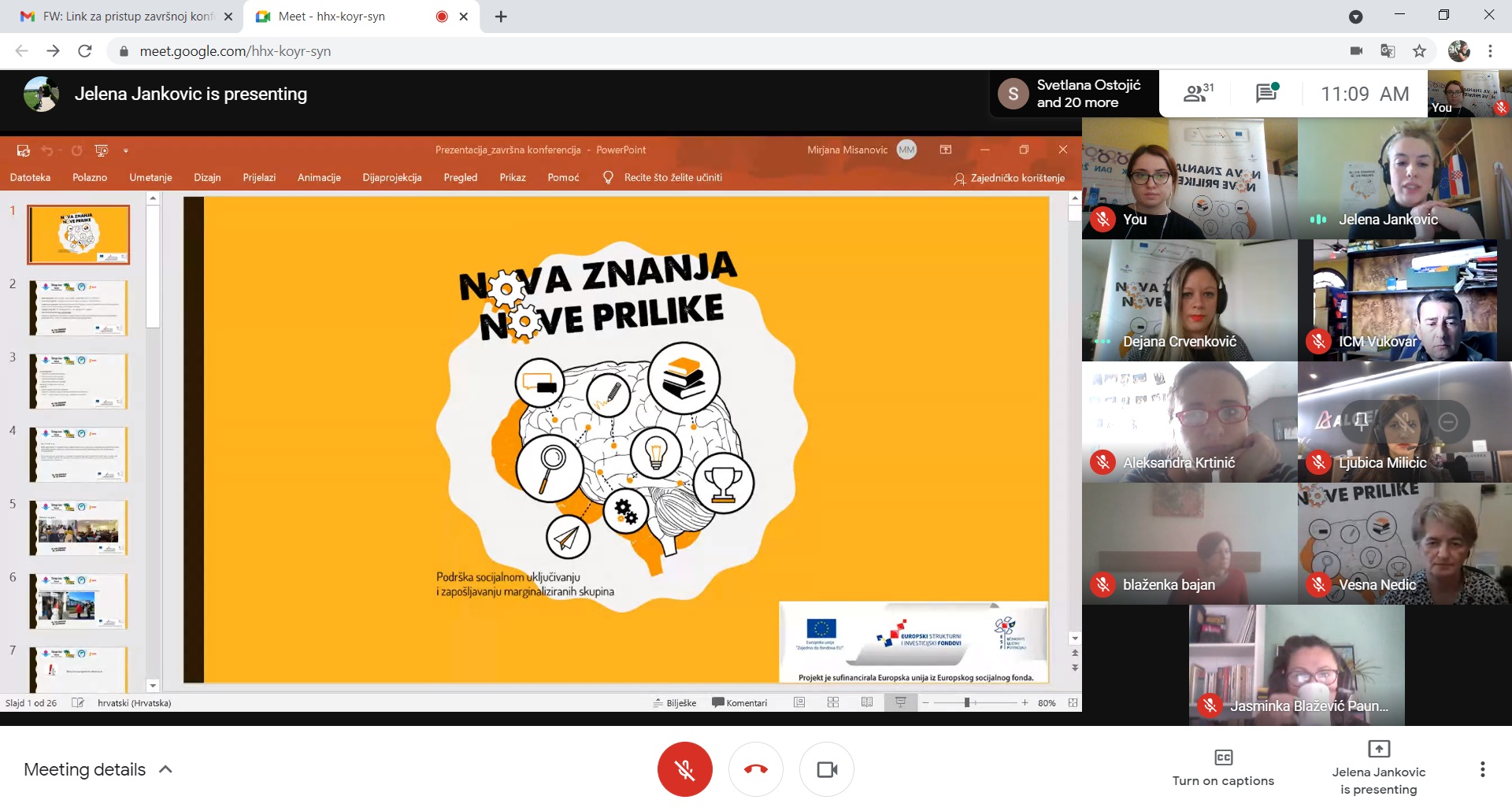Open Chrome's three-dot menu
Viewport: 1512px width, 811px height.
(x=1490, y=51)
